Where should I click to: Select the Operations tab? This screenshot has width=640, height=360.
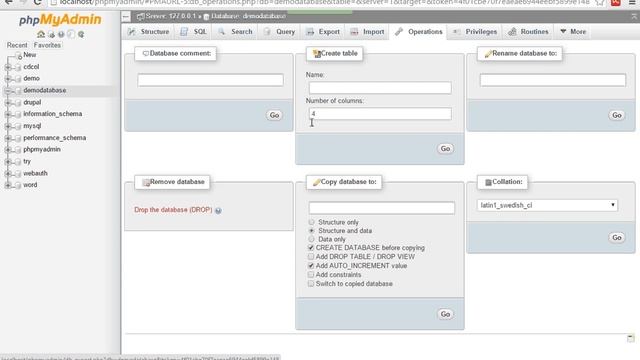point(419,32)
